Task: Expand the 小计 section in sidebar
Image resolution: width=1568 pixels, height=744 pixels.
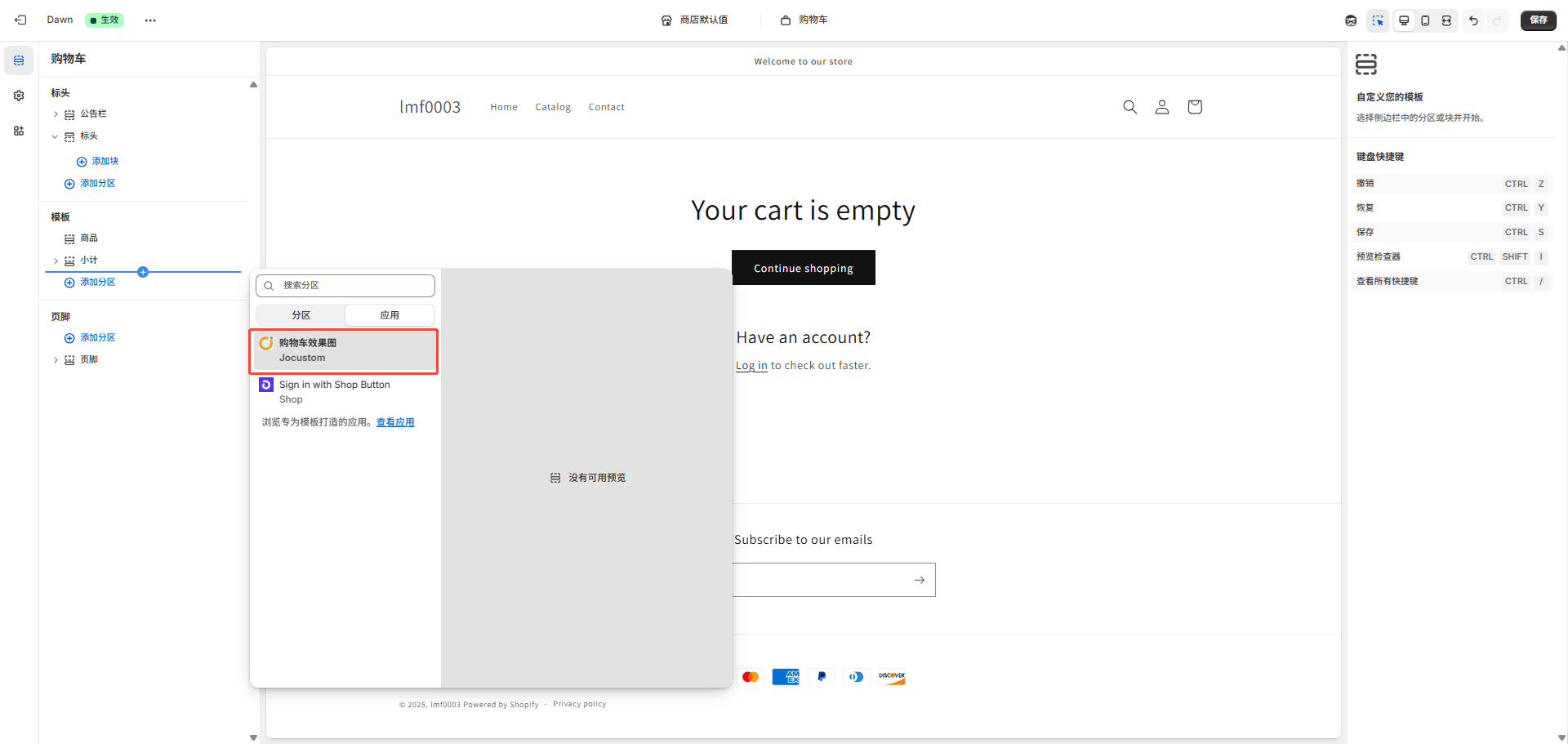Action: (56, 261)
